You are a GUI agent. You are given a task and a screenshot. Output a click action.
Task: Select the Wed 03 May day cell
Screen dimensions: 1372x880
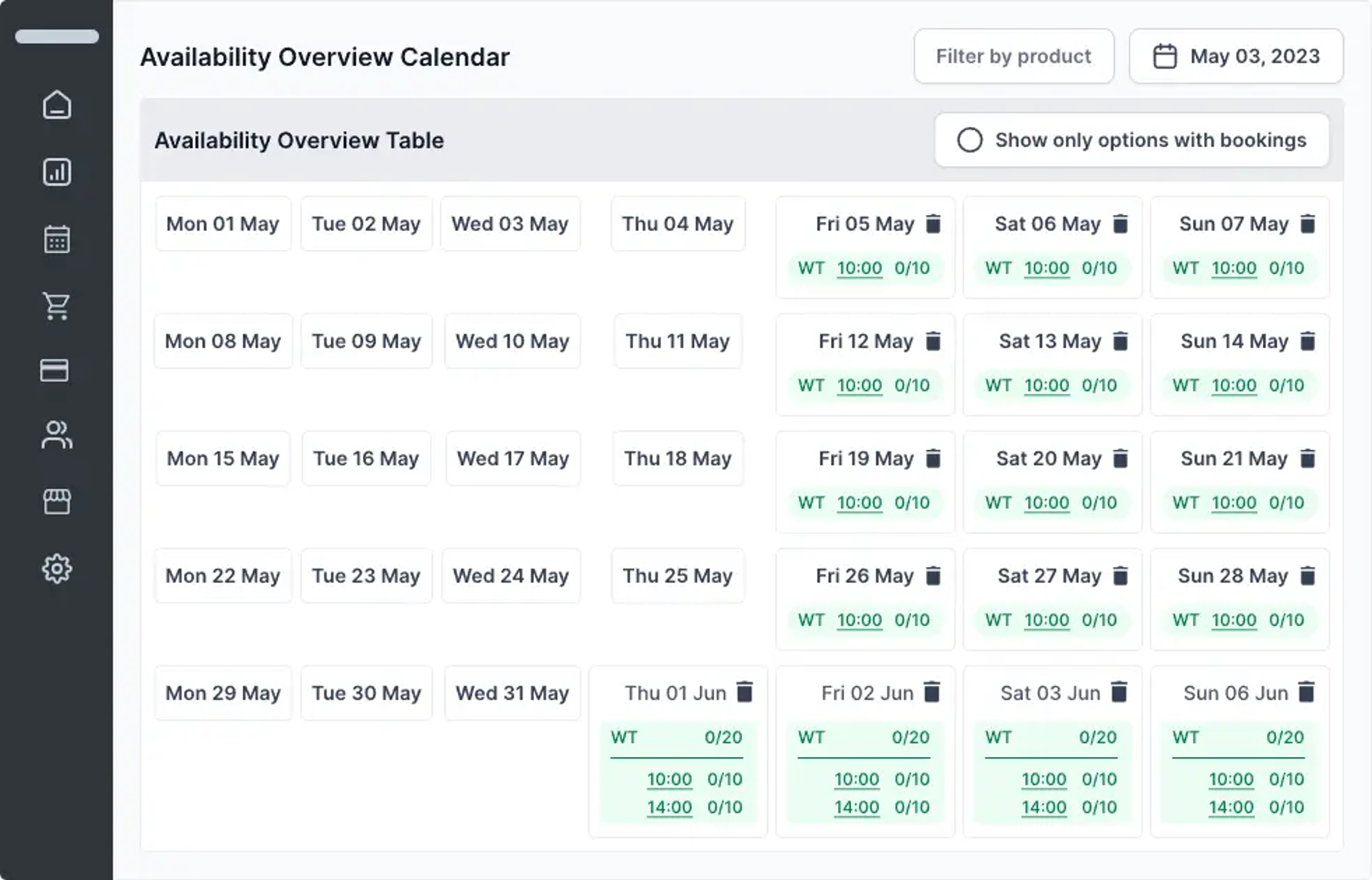(510, 224)
